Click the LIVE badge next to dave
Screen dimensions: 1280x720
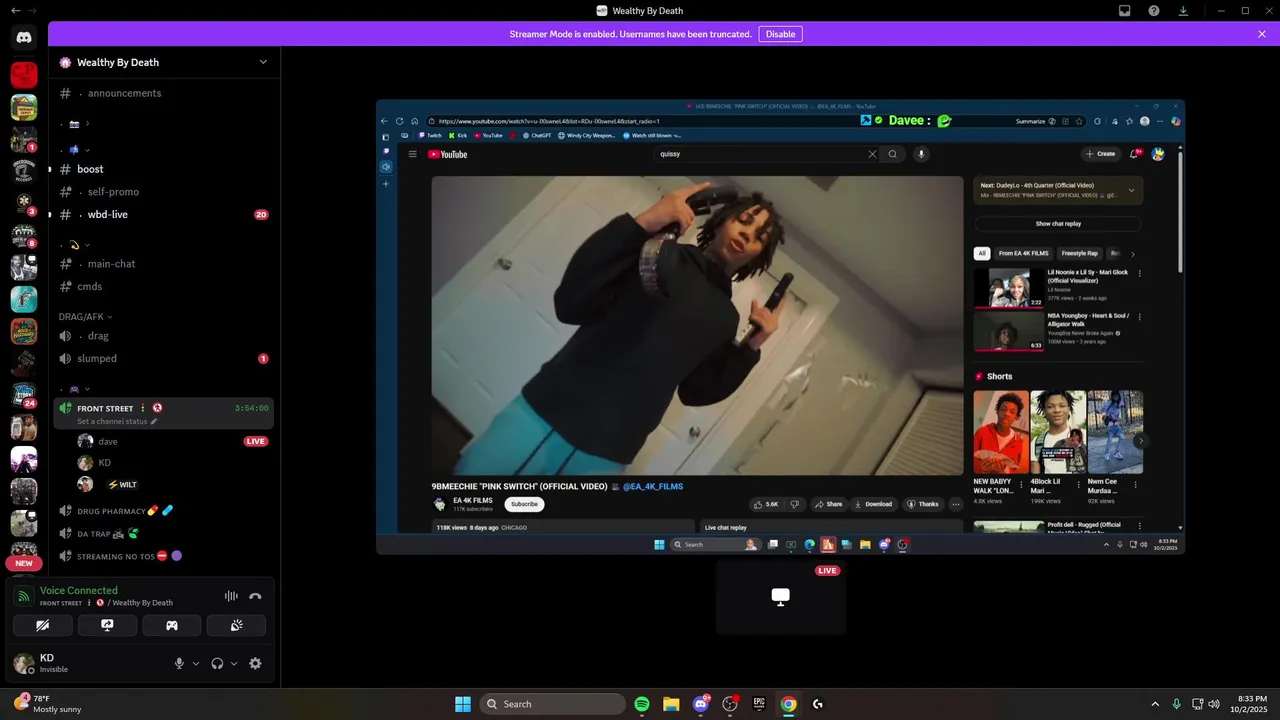tap(256, 441)
